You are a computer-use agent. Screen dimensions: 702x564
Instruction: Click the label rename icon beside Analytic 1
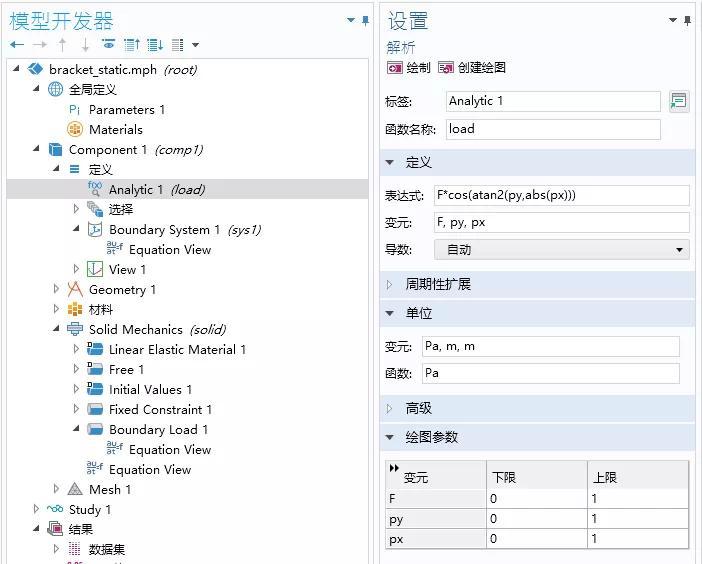coord(679,101)
